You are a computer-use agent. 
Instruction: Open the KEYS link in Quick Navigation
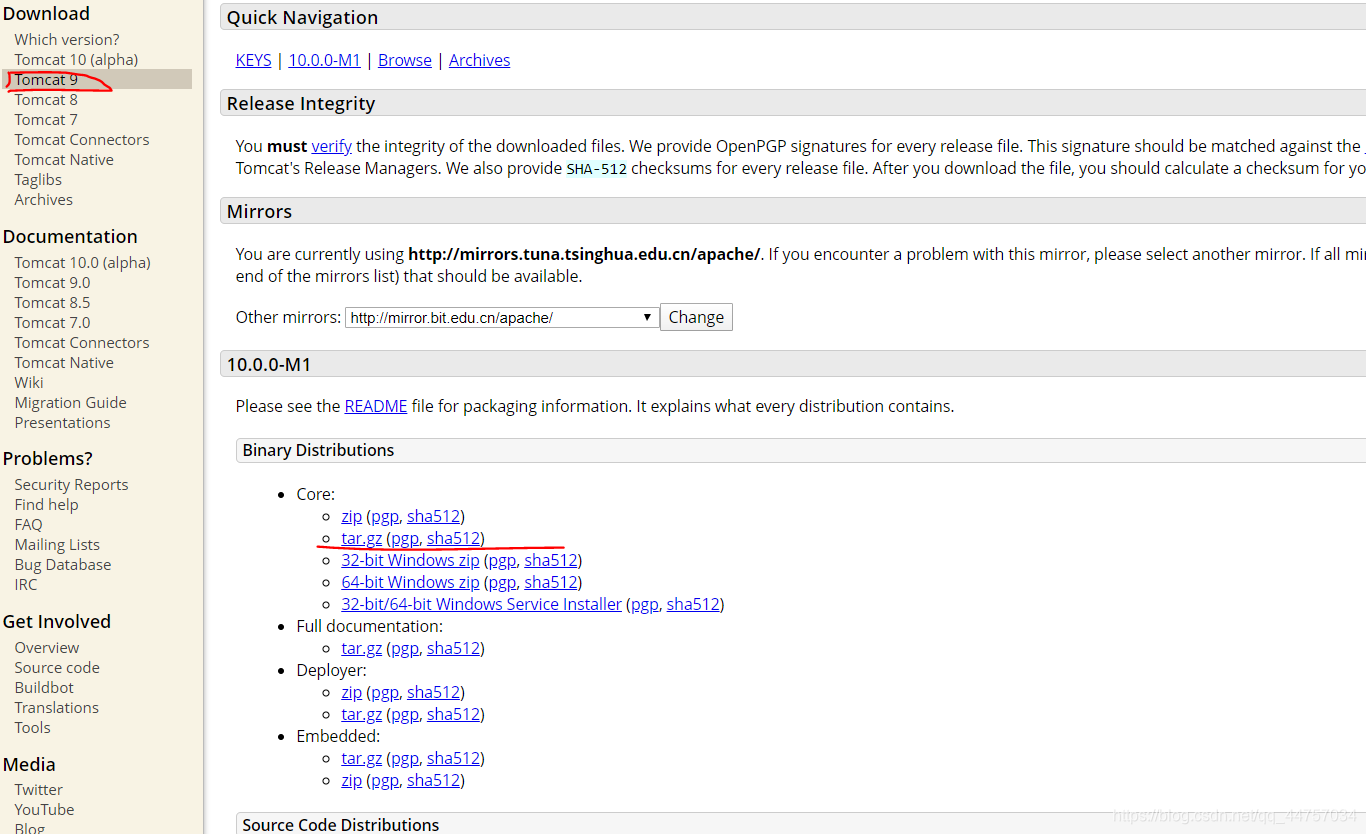(x=253, y=60)
